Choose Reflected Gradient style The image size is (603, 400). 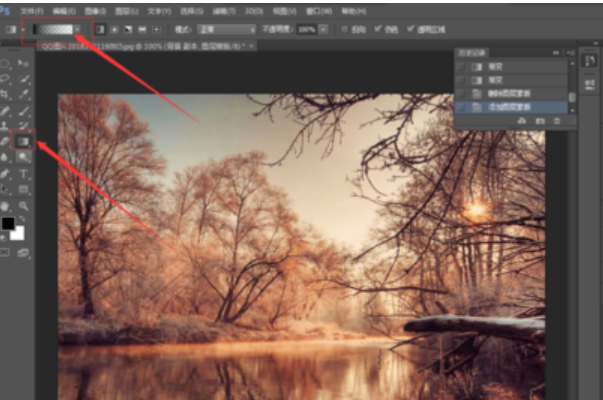click(x=142, y=30)
